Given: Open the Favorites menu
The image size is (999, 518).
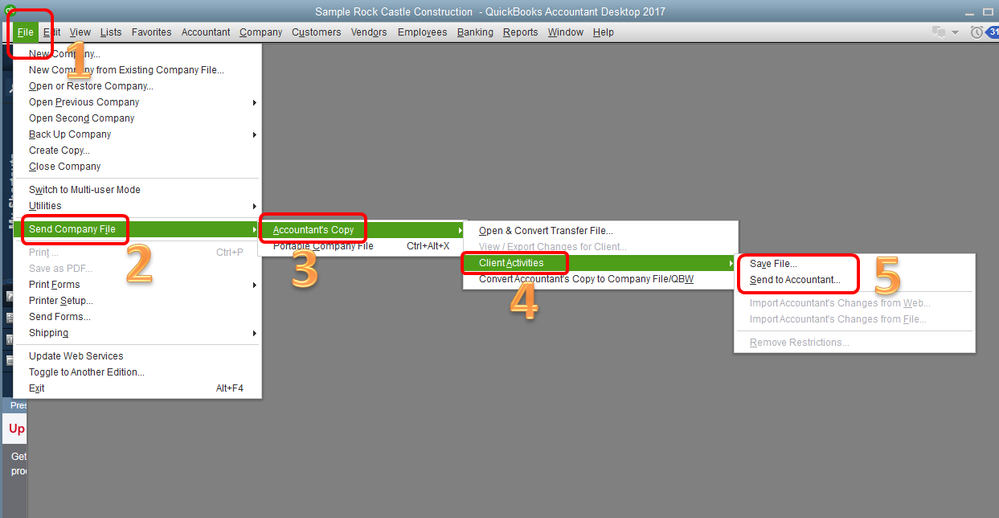Looking at the screenshot, I should pos(152,32).
